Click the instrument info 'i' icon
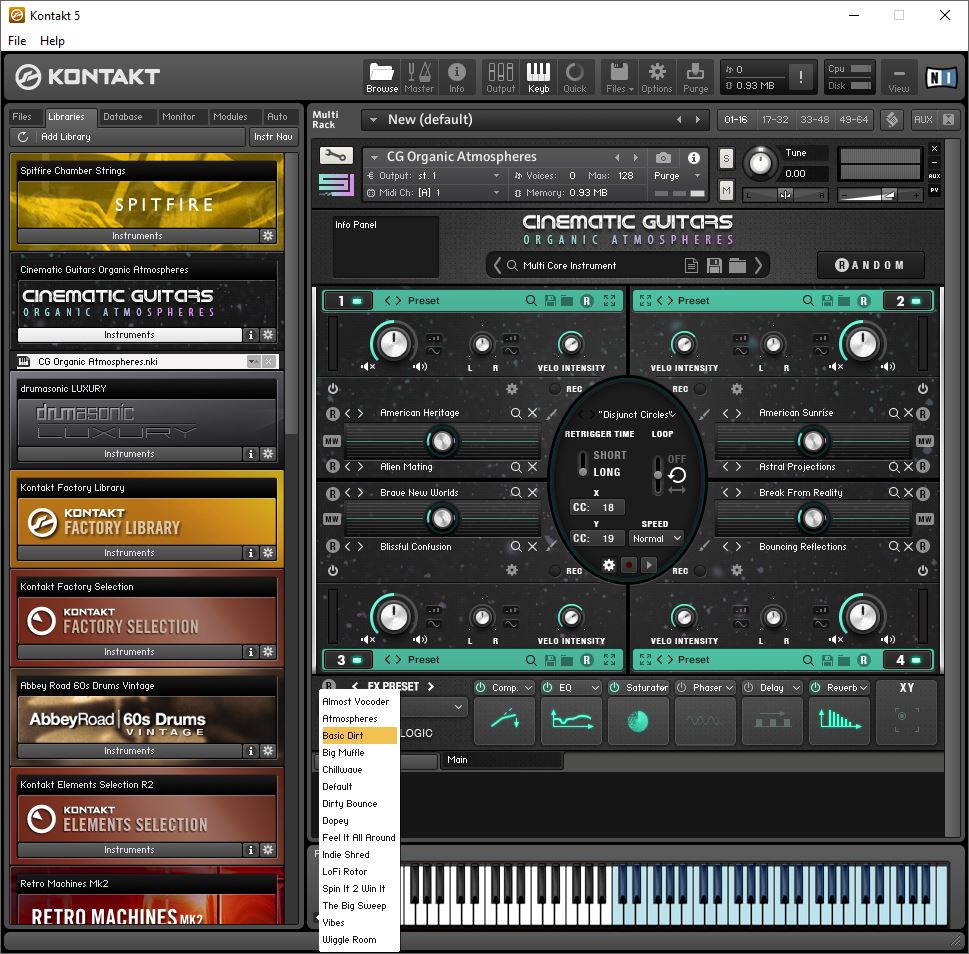Screen dimensions: 969x954 (x=694, y=158)
